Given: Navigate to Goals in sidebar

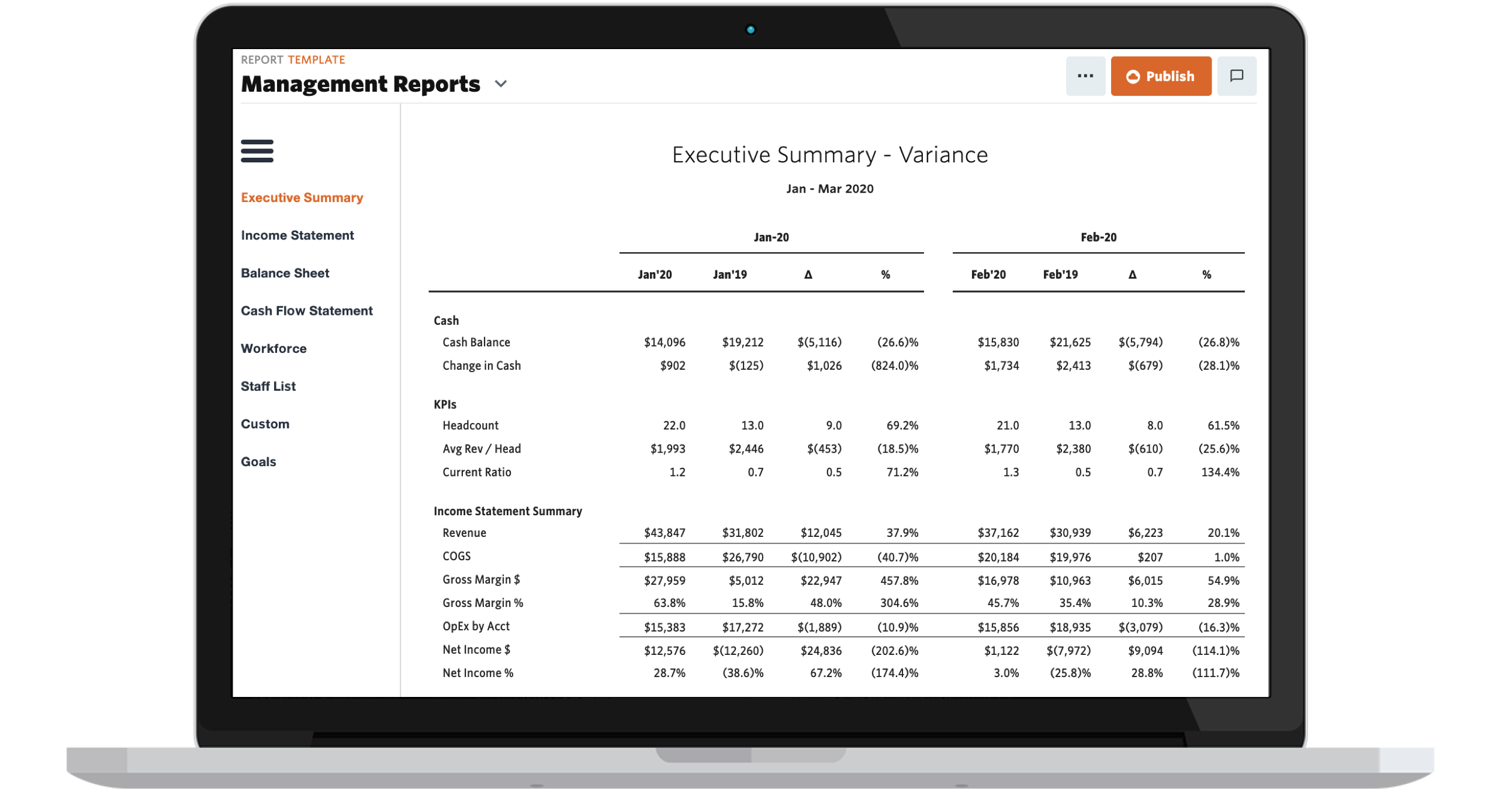Looking at the screenshot, I should 258,462.
